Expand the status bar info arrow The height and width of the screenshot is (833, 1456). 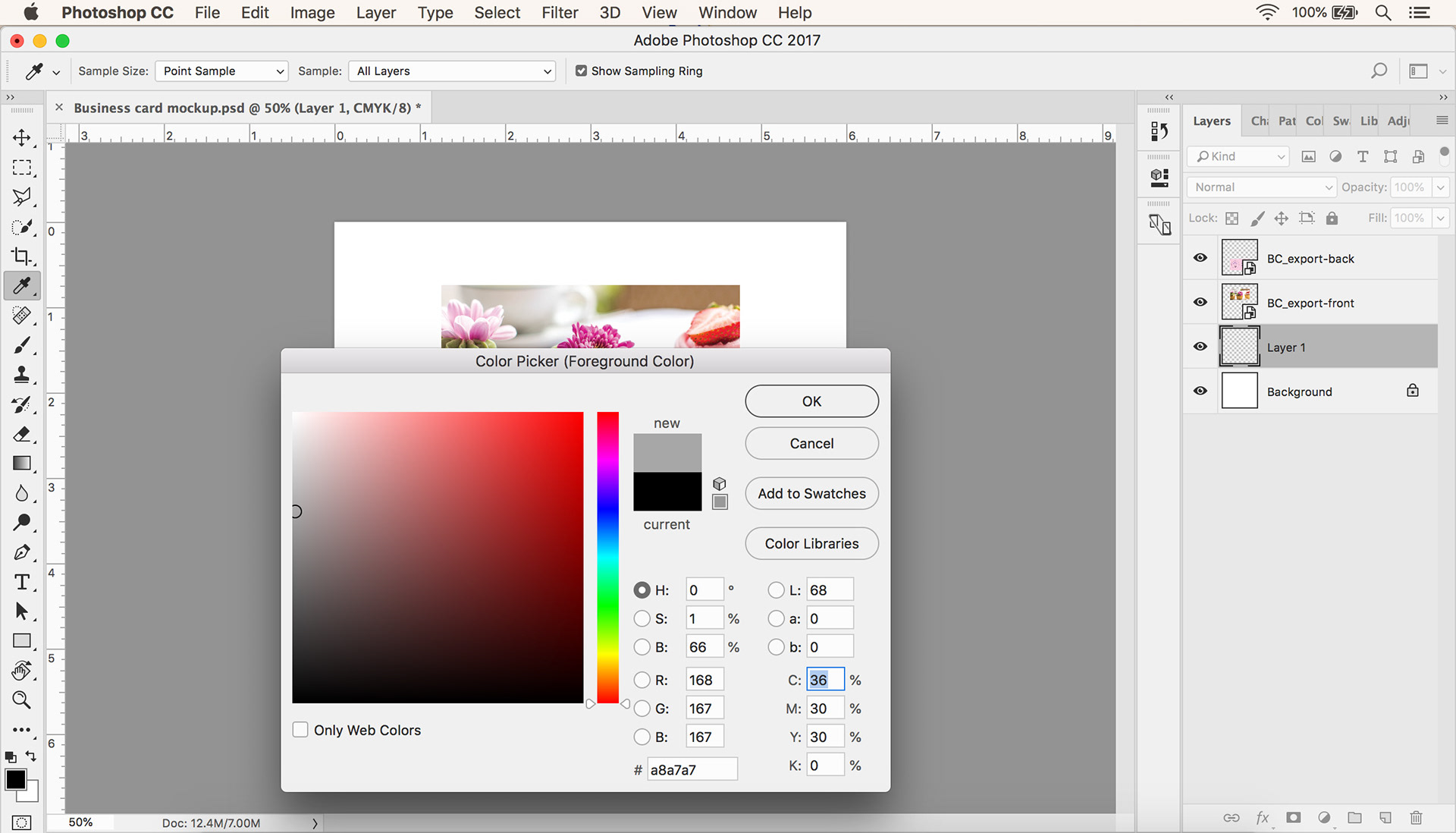315,823
